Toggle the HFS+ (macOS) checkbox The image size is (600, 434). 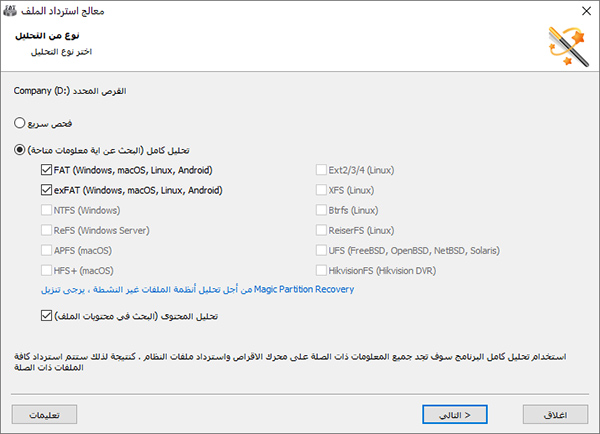(46, 270)
